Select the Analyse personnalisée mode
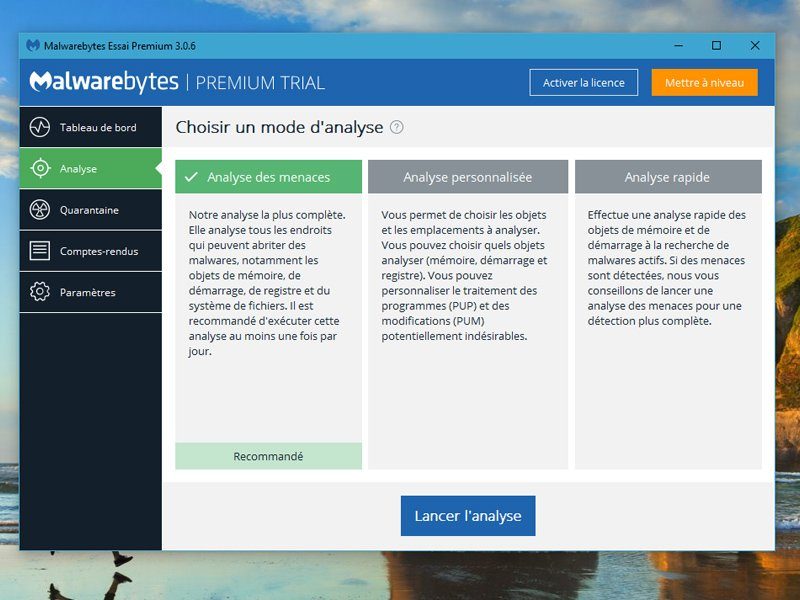The image size is (800, 600). click(468, 177)
